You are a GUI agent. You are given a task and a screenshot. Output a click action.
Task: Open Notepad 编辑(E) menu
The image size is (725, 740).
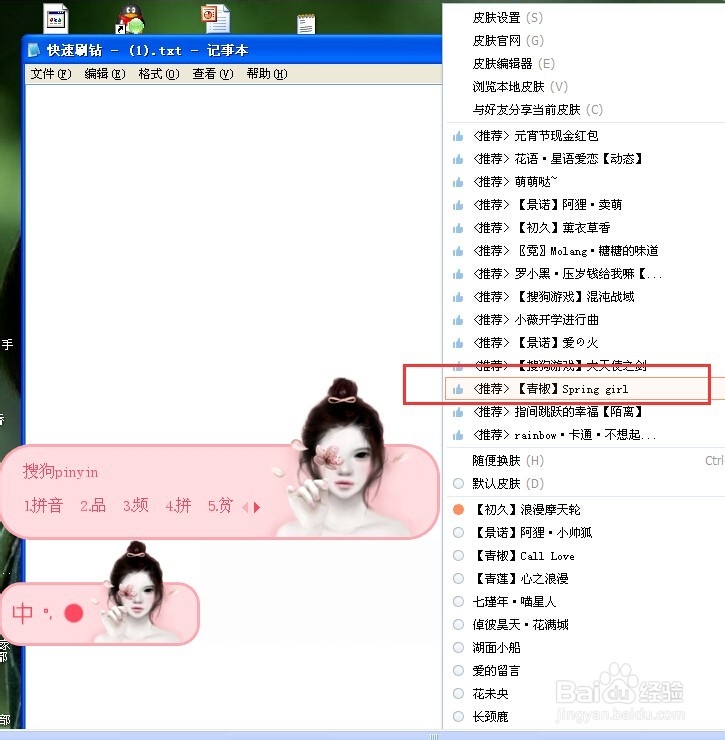tap(105, 74)
